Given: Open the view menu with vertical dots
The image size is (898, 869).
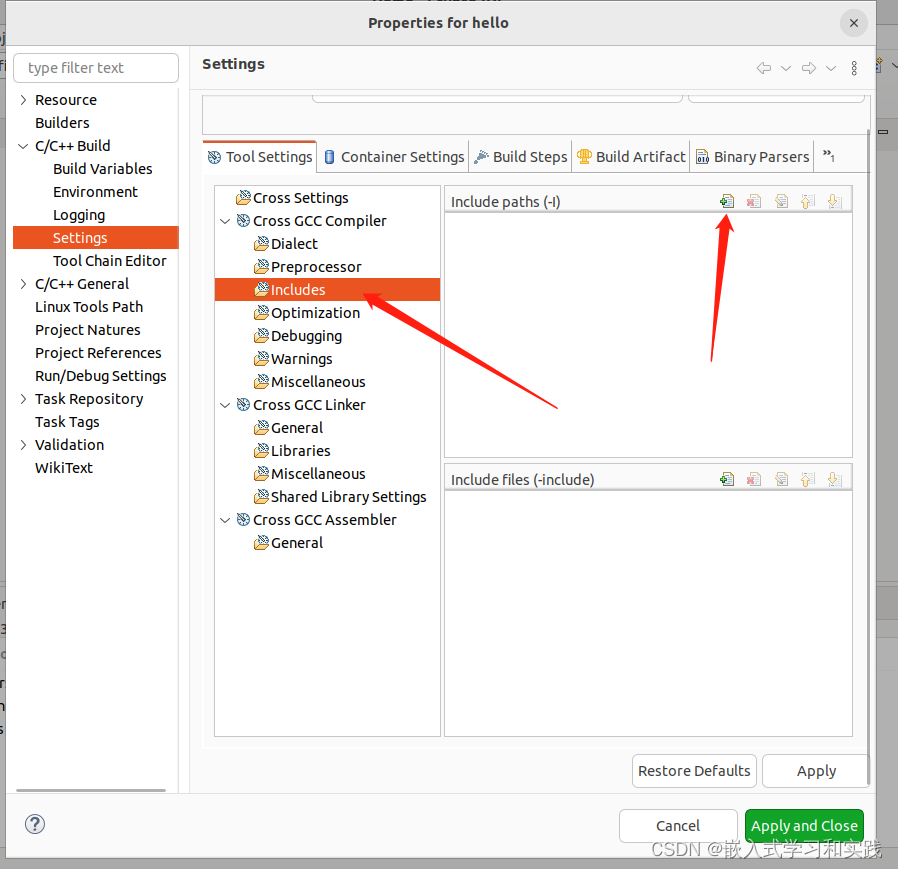Looking at the screenshot, I should (854, 68).
